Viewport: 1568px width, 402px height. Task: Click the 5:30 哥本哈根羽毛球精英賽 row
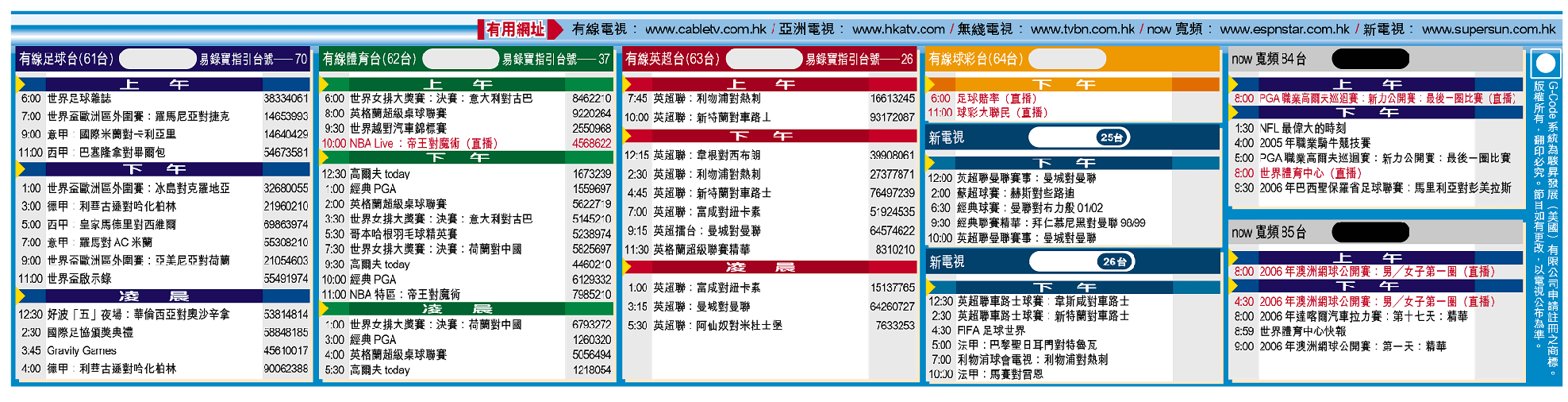(467, 234)
